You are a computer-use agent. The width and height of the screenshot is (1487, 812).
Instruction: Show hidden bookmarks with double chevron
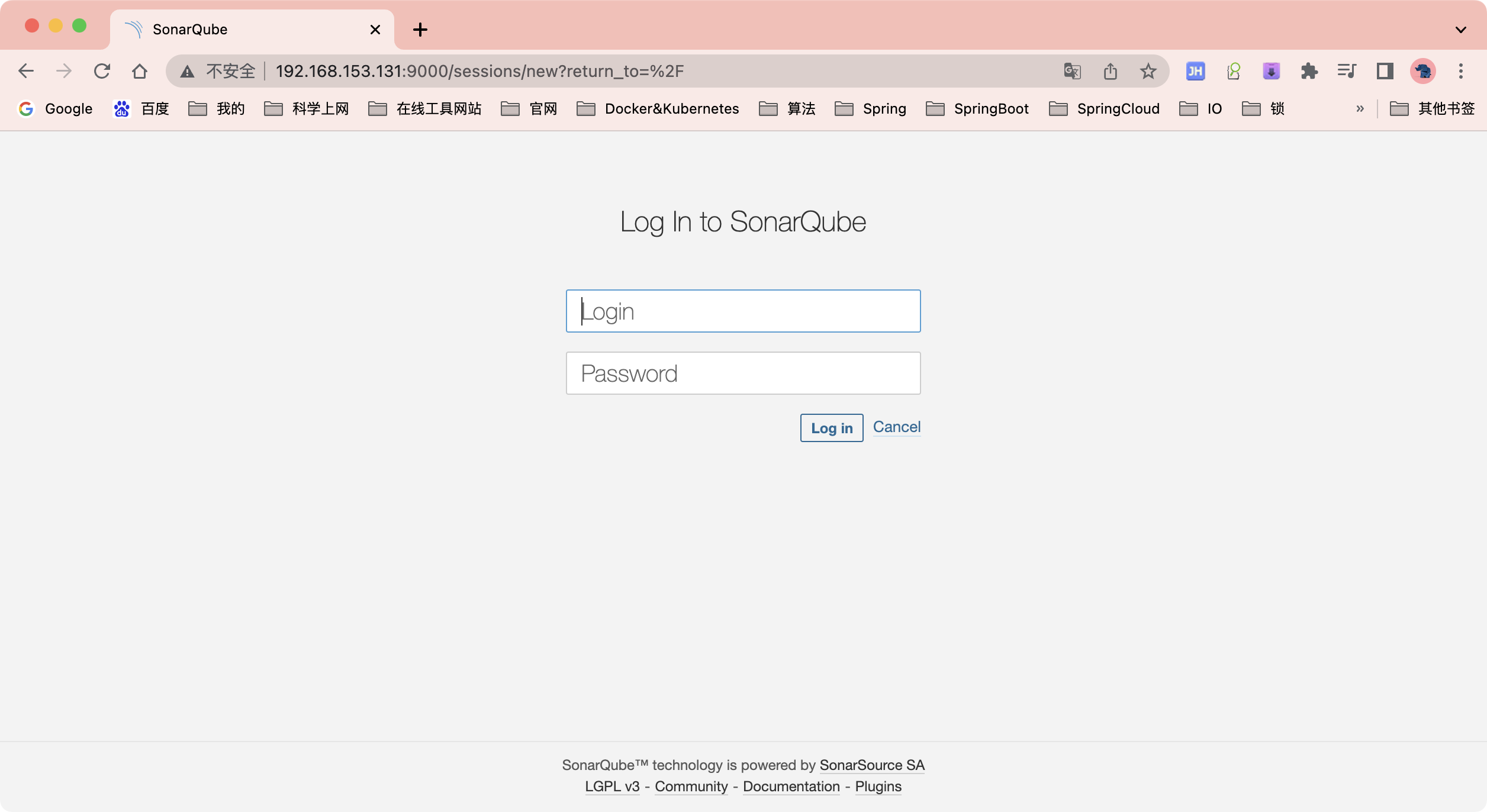pos(1360,109)
